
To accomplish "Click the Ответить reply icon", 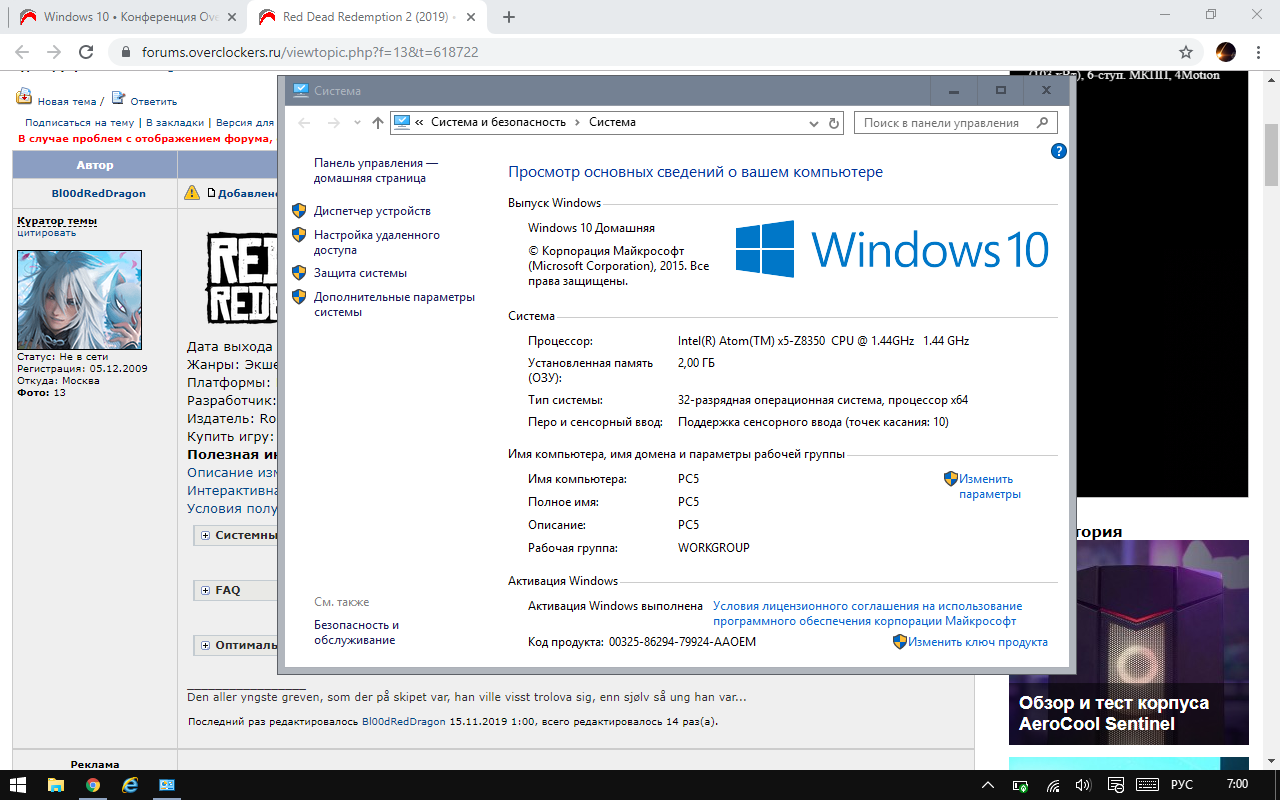I will pyautogui.click(x=118, y=98).
